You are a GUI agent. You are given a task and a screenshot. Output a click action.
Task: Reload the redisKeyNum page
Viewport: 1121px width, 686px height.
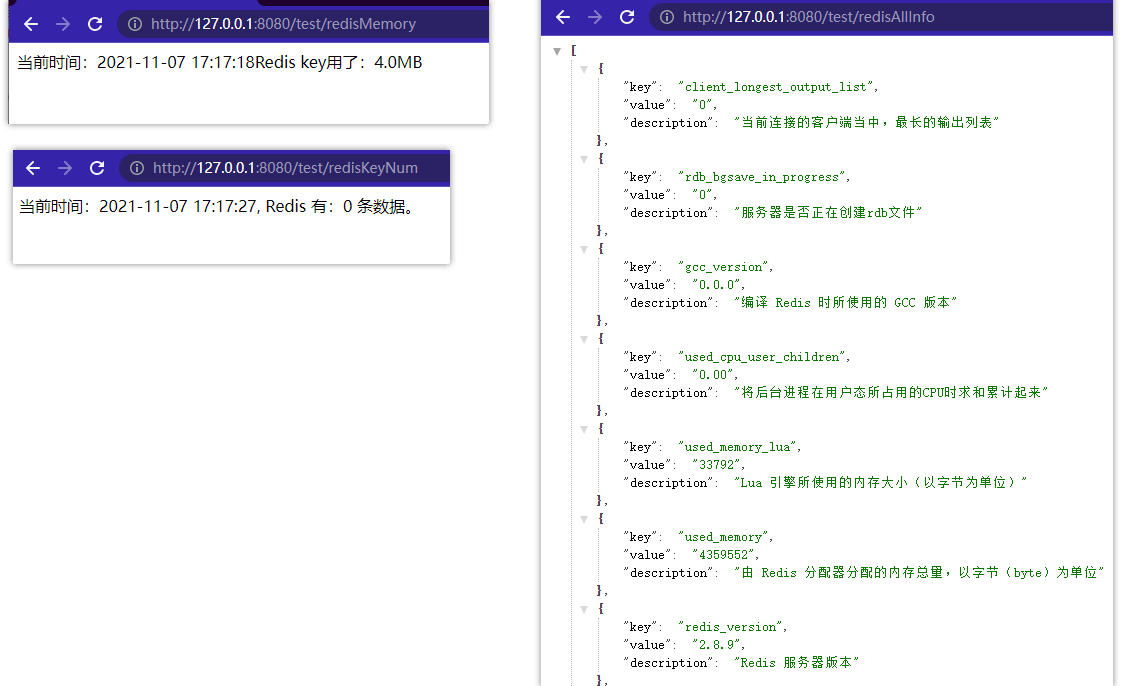click(x=97, y=168)
